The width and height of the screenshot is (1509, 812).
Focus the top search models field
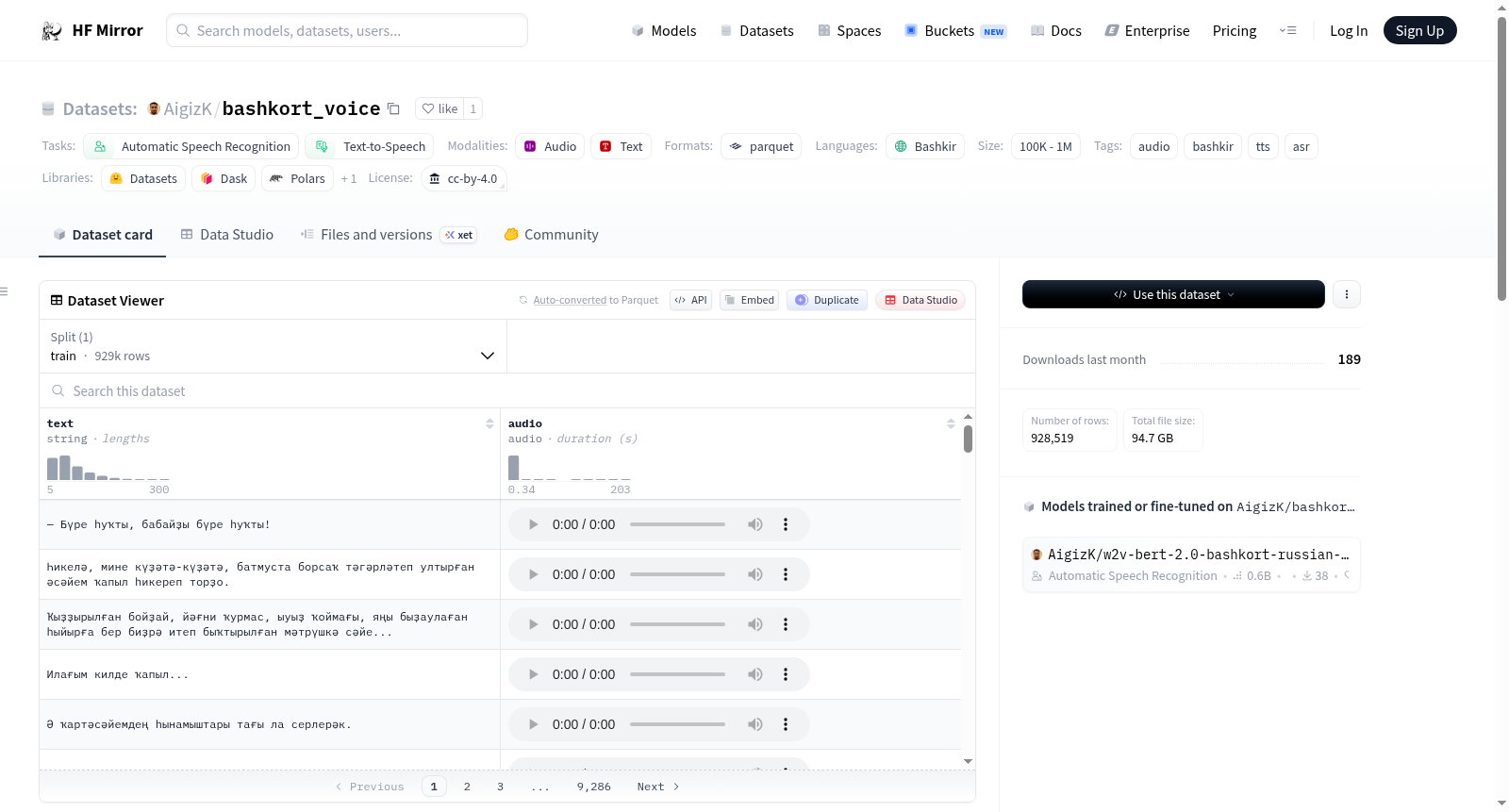[347, 30]
